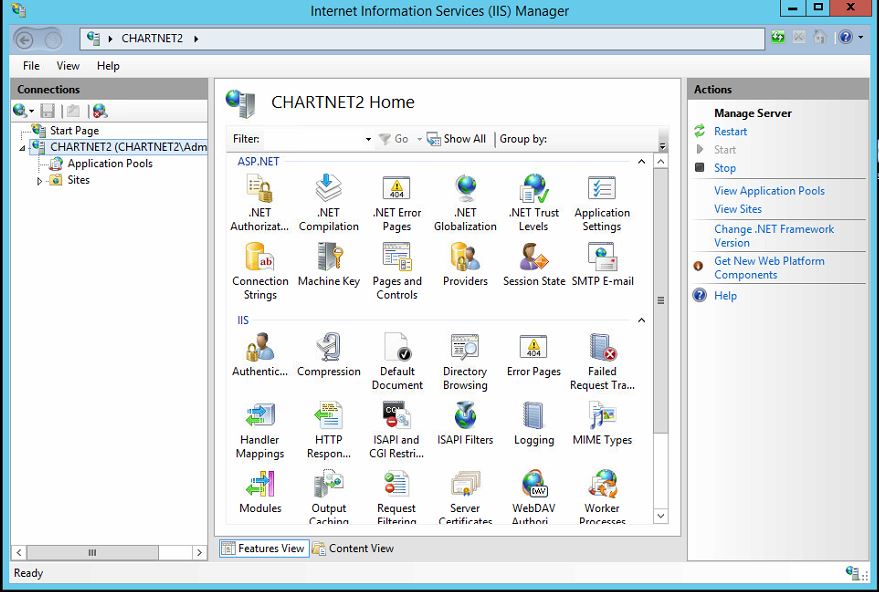Open the Server Certificates feature

[x=465, y=497]
